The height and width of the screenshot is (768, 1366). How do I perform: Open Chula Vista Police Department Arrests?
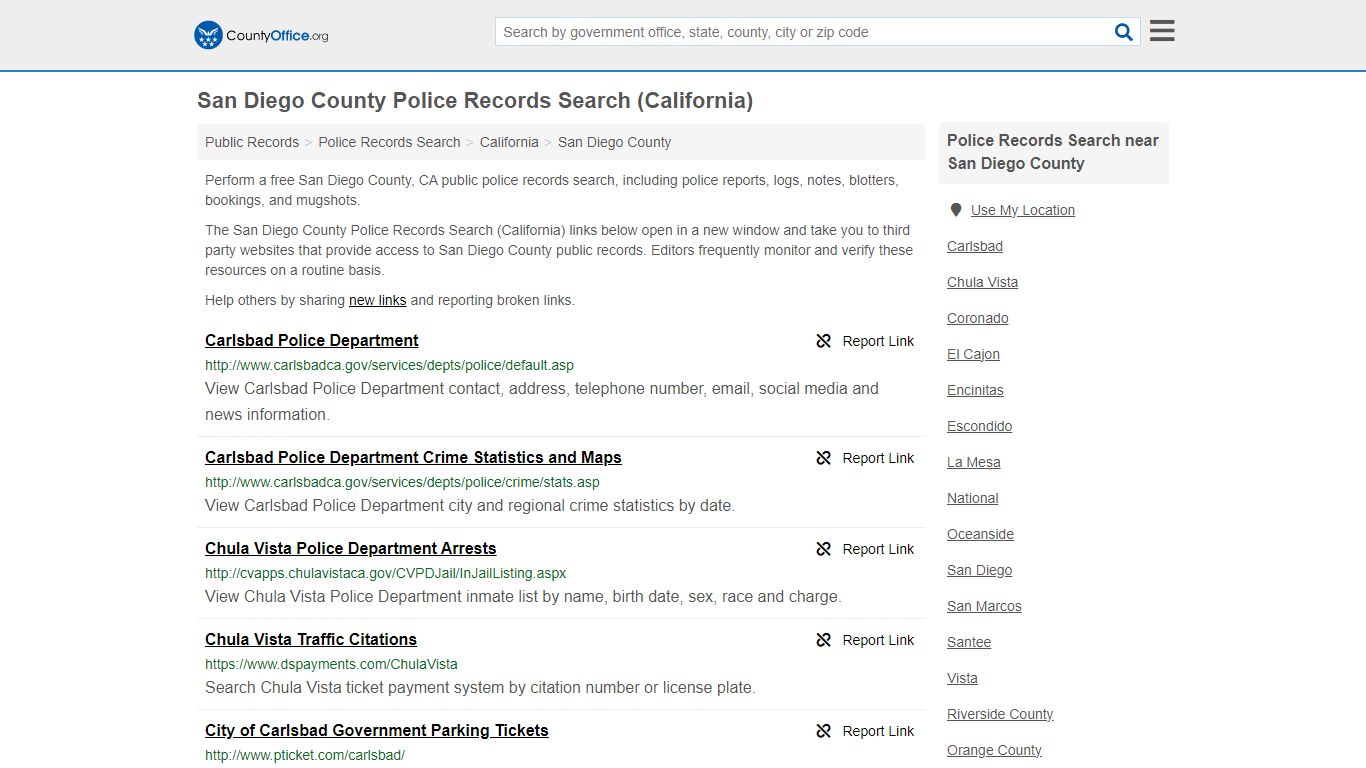pos(351,548)
